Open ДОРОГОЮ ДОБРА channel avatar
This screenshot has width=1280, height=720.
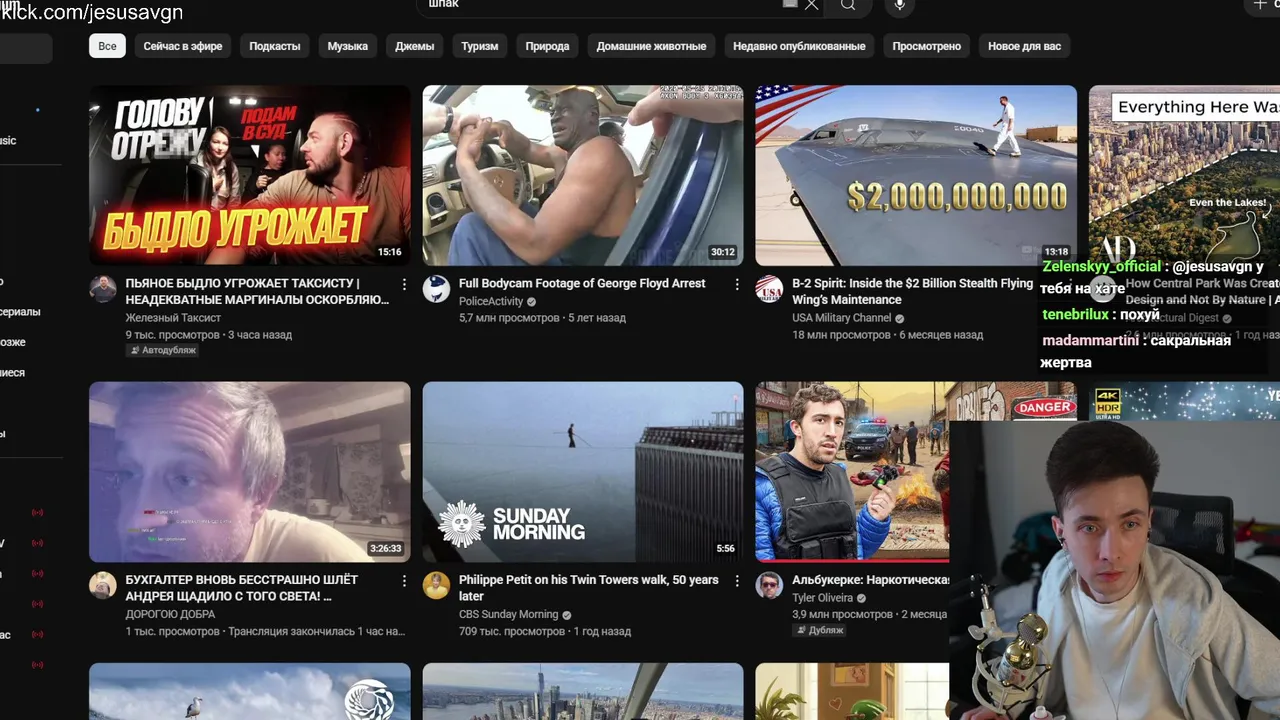[x=103, y=585]
